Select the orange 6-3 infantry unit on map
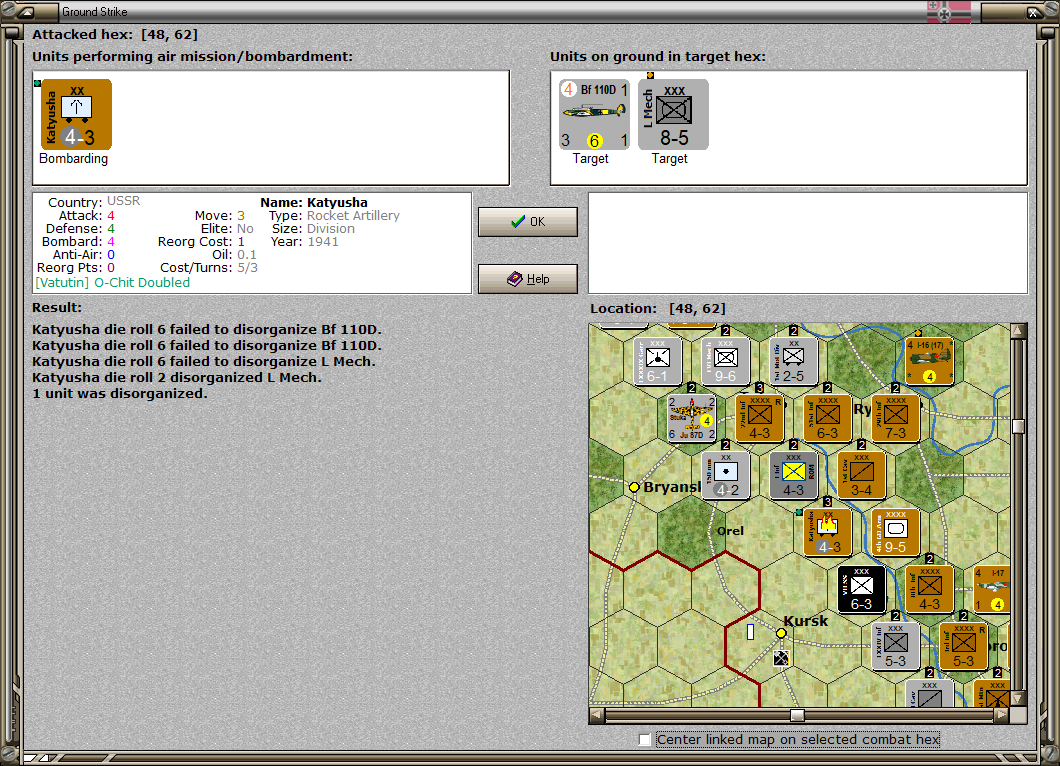 (x=827, y=418)
